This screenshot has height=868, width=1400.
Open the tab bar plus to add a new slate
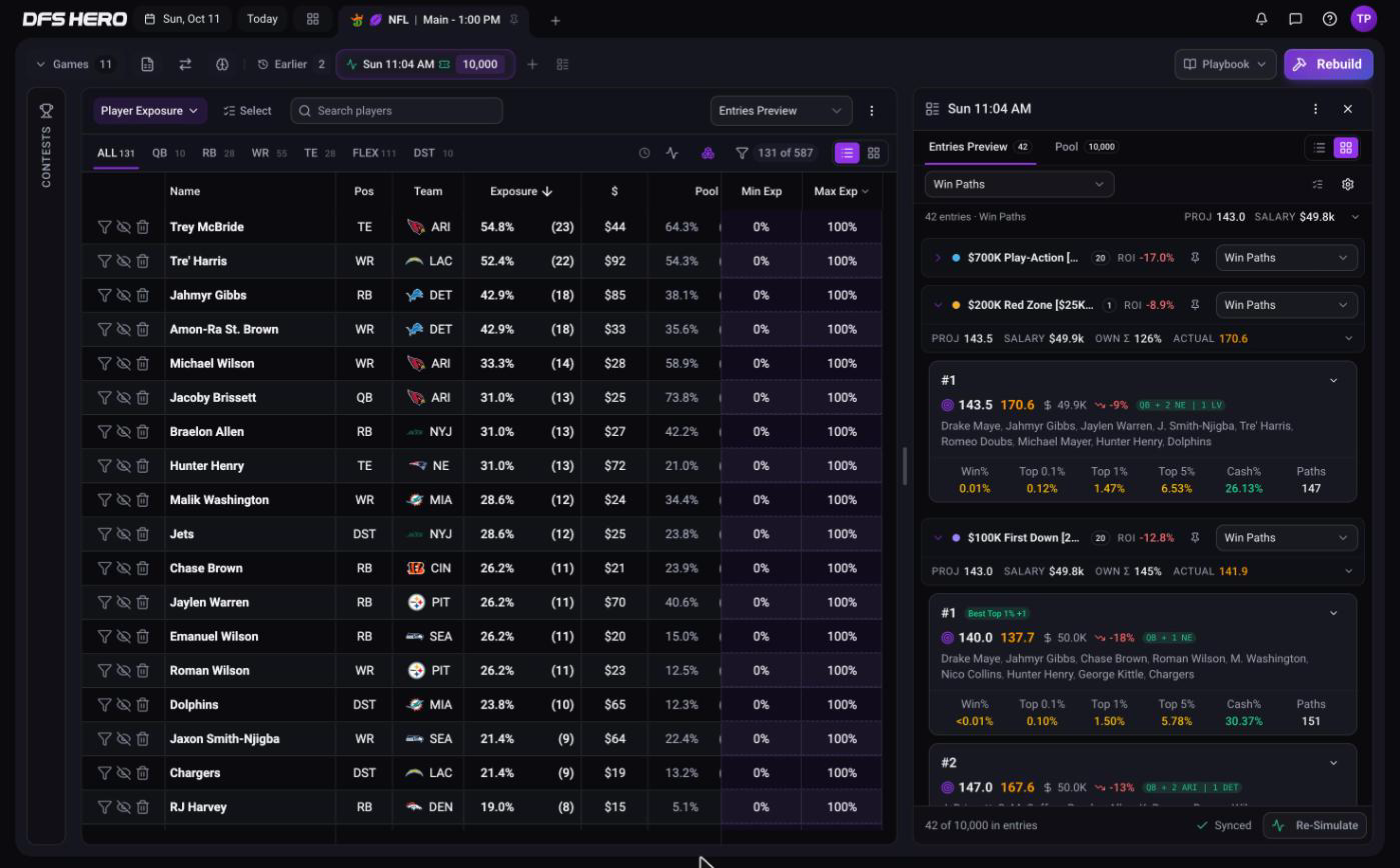pyautogui.click(x=555, y=20)
